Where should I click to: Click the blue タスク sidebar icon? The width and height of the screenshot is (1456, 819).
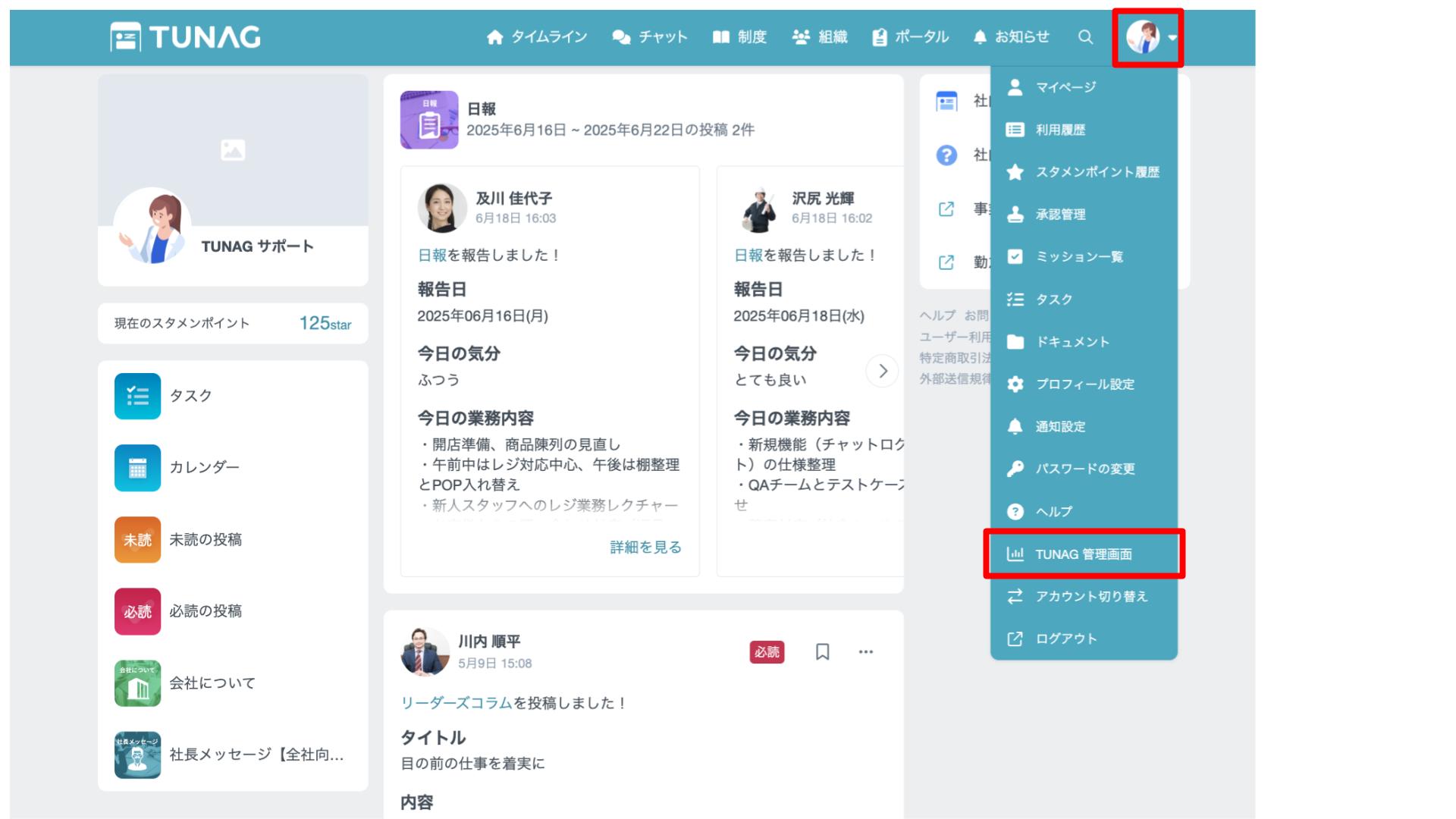point(137,396)
